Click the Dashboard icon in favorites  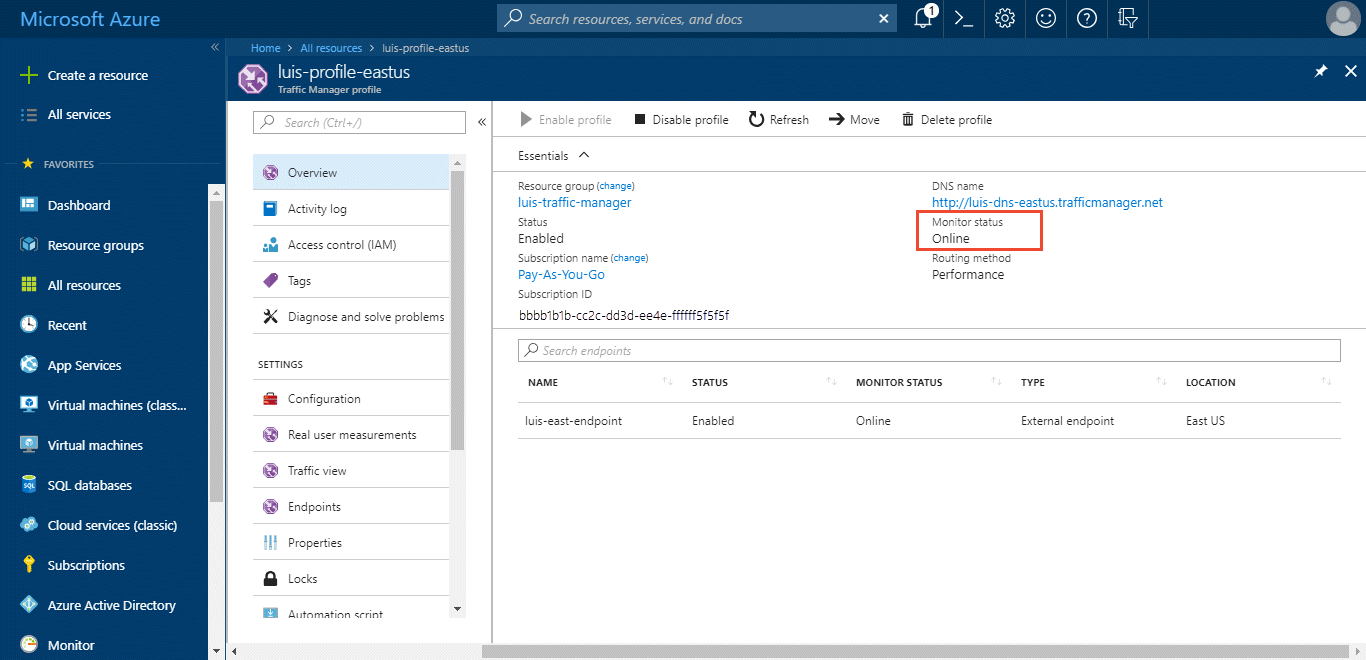pos(29,205)
